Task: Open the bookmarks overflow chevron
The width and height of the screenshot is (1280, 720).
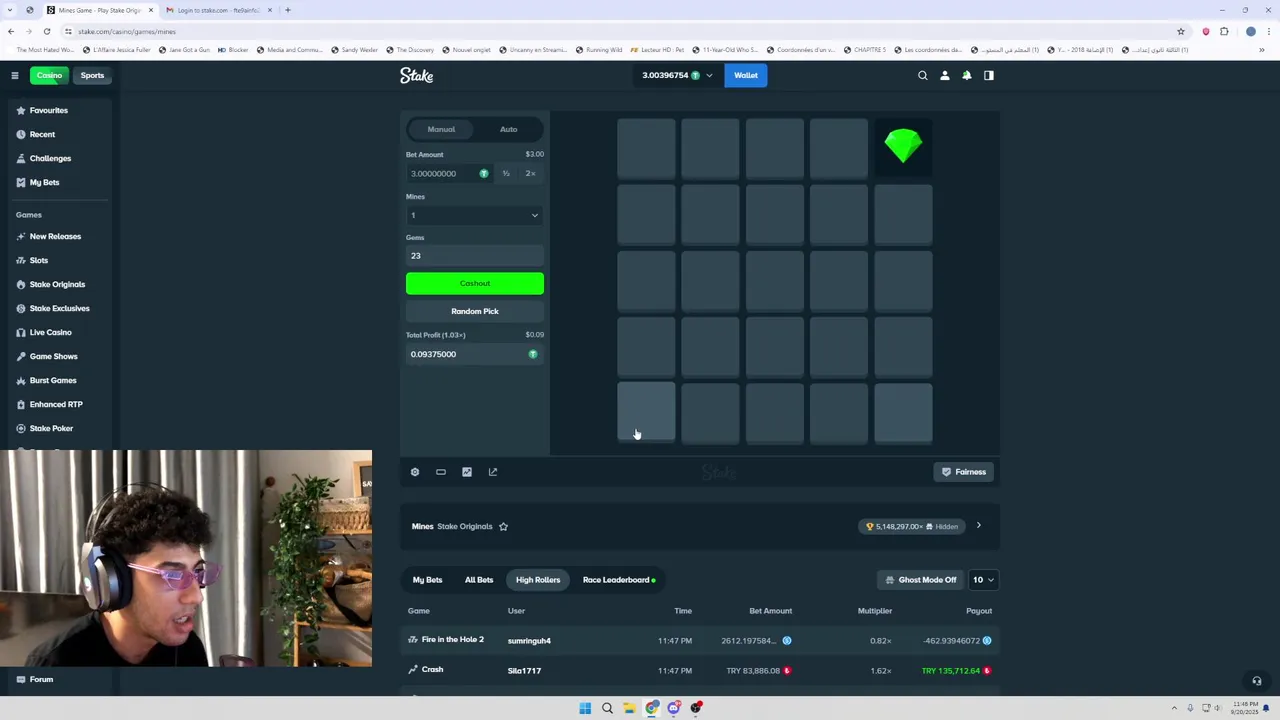Action: [x=1261, y=49]
